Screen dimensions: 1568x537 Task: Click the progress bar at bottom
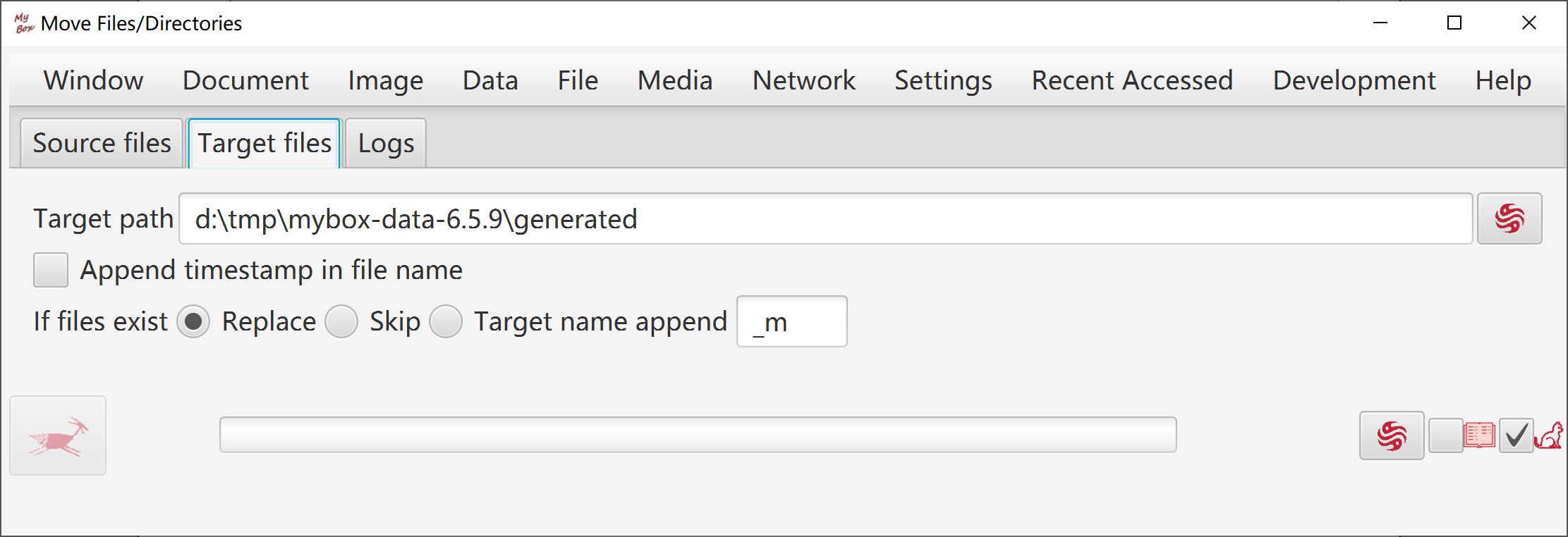(698, 435)
